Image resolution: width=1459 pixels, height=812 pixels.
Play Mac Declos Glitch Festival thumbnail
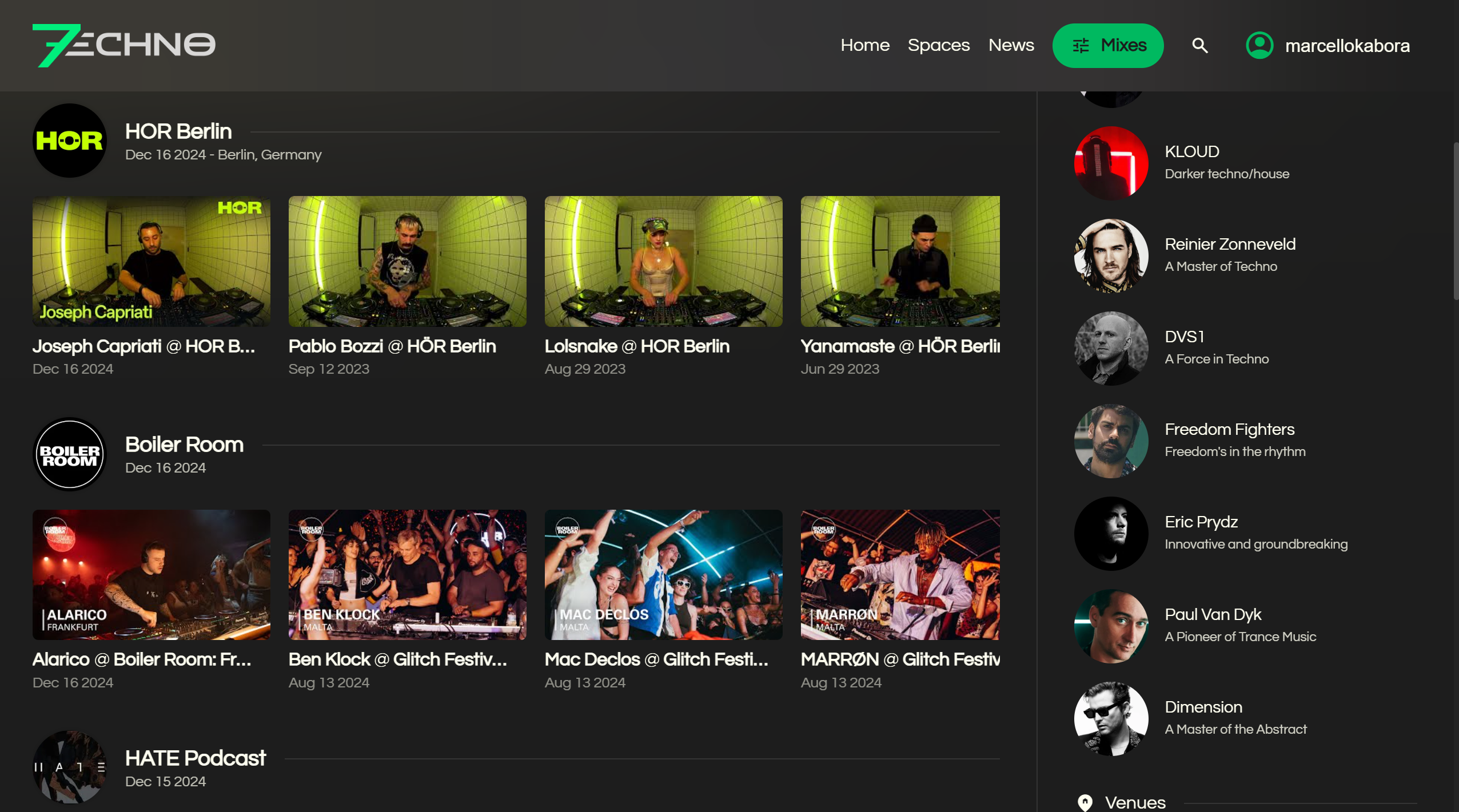[x=664, y=575]
